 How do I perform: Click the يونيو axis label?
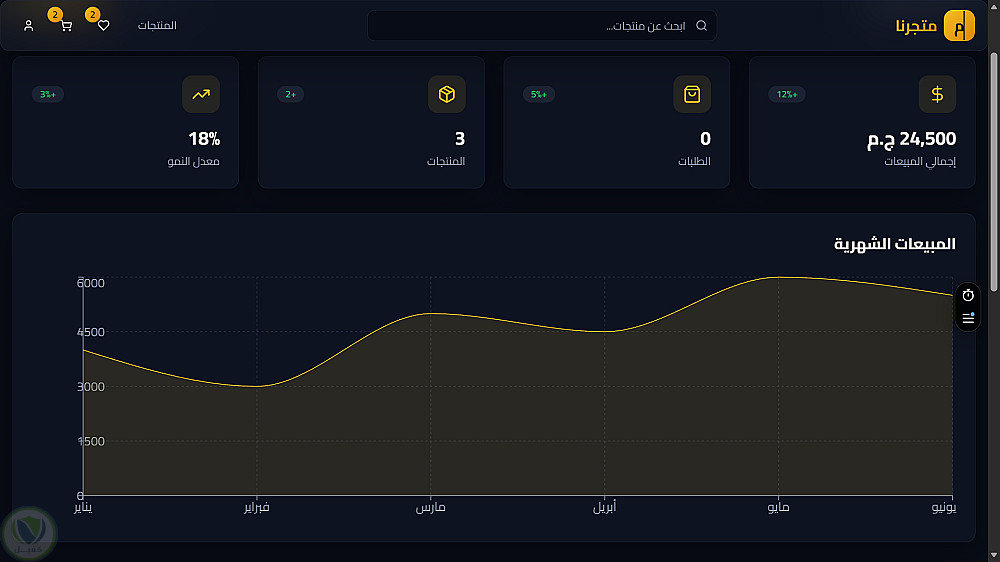coord(944,507)
